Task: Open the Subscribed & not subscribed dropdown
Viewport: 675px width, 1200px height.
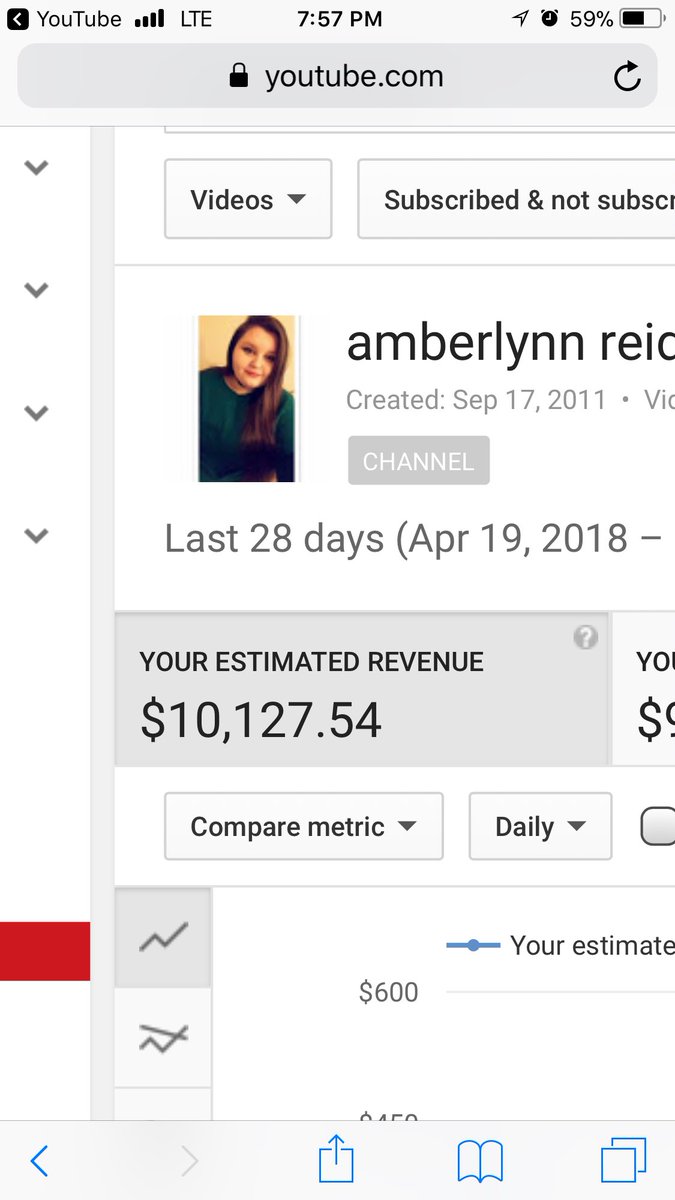Action: point(516,199)
